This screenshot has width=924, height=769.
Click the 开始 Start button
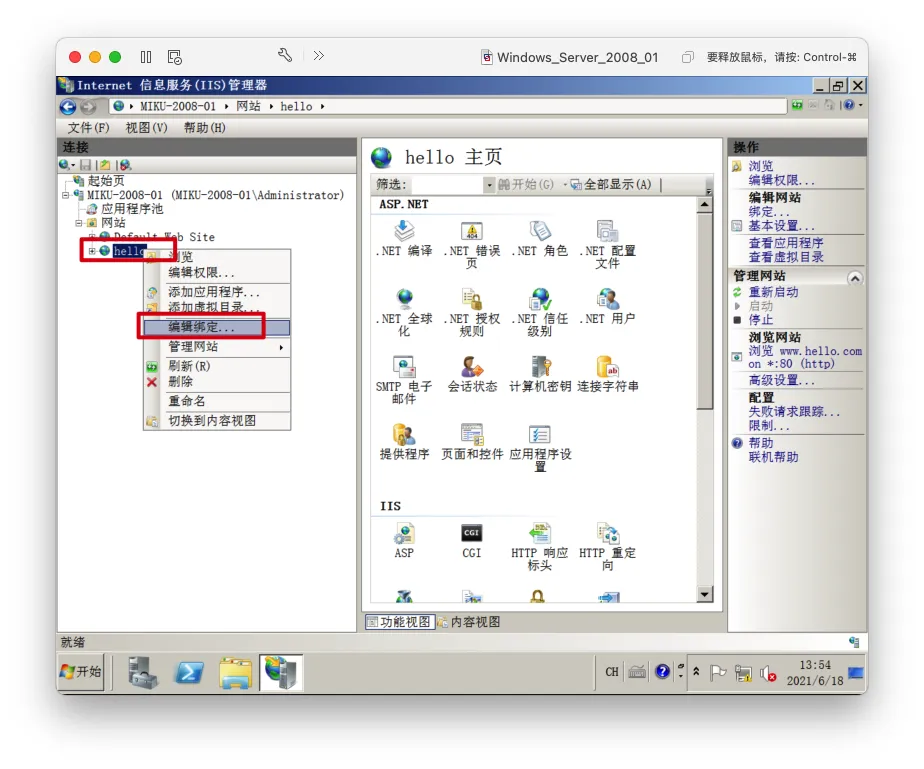coord(81,672)
